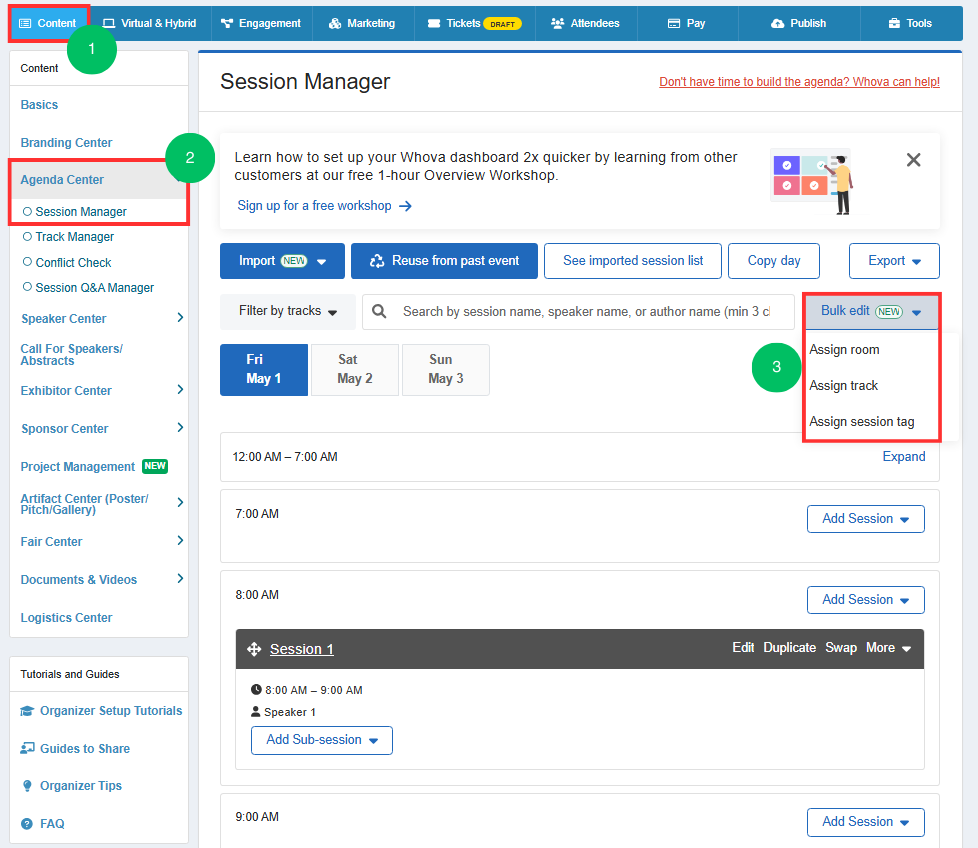Click the Guides to Share icon

point(27,748)
